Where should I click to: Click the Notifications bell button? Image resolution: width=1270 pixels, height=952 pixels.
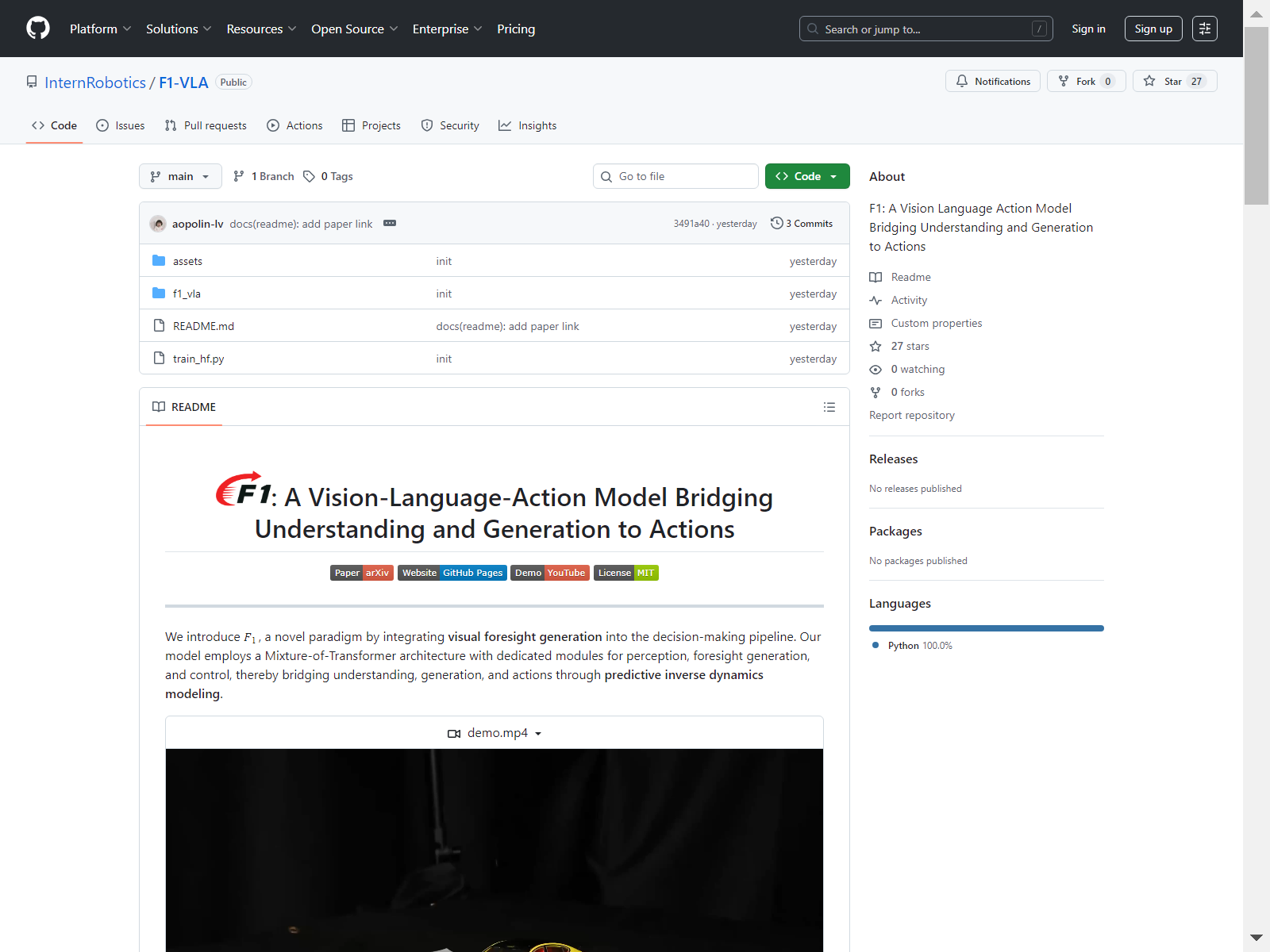pyautogui.click(x=993, y=81)
